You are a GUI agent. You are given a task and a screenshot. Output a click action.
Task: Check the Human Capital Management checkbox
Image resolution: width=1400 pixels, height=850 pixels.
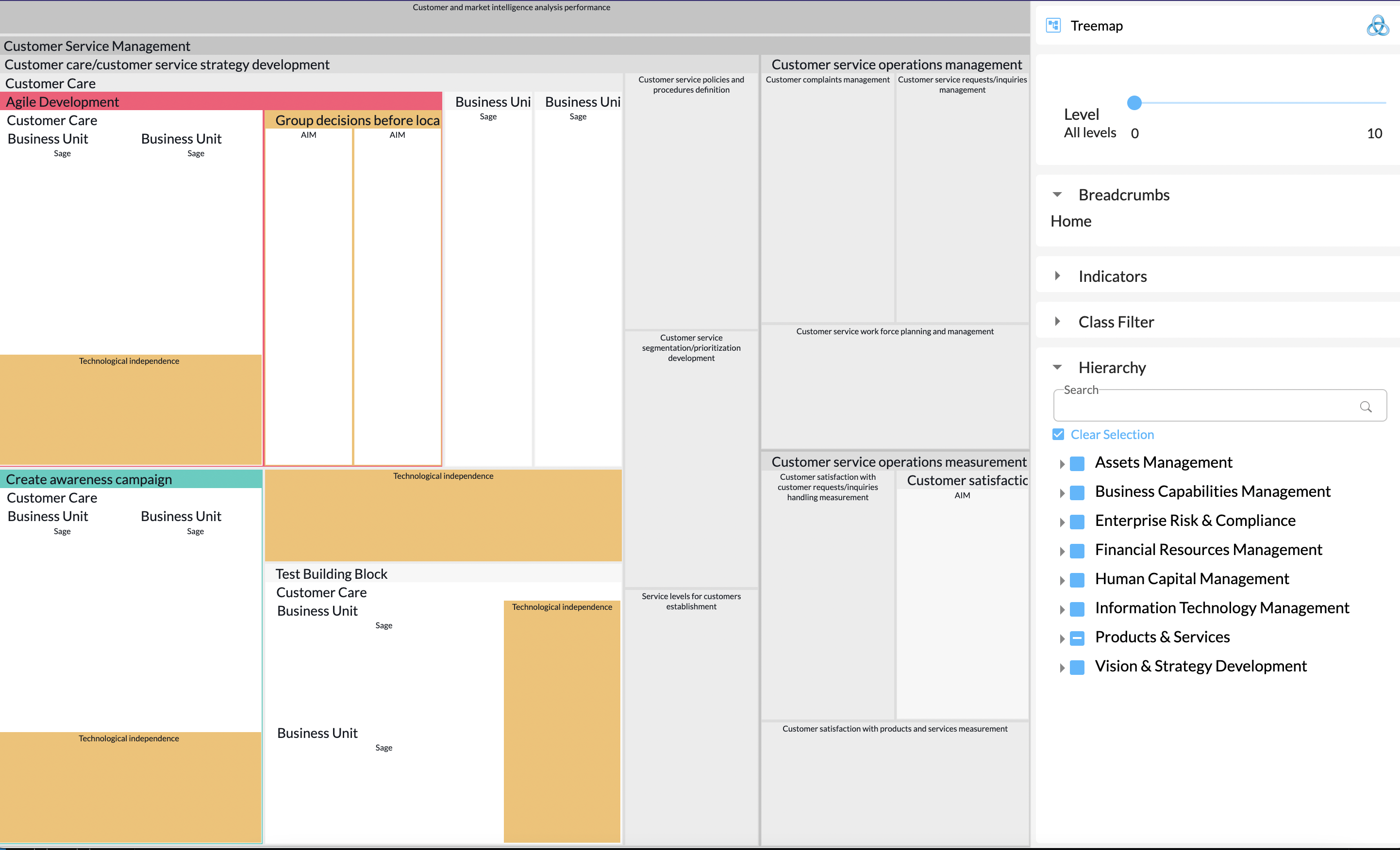click(x=1077, y=580)
